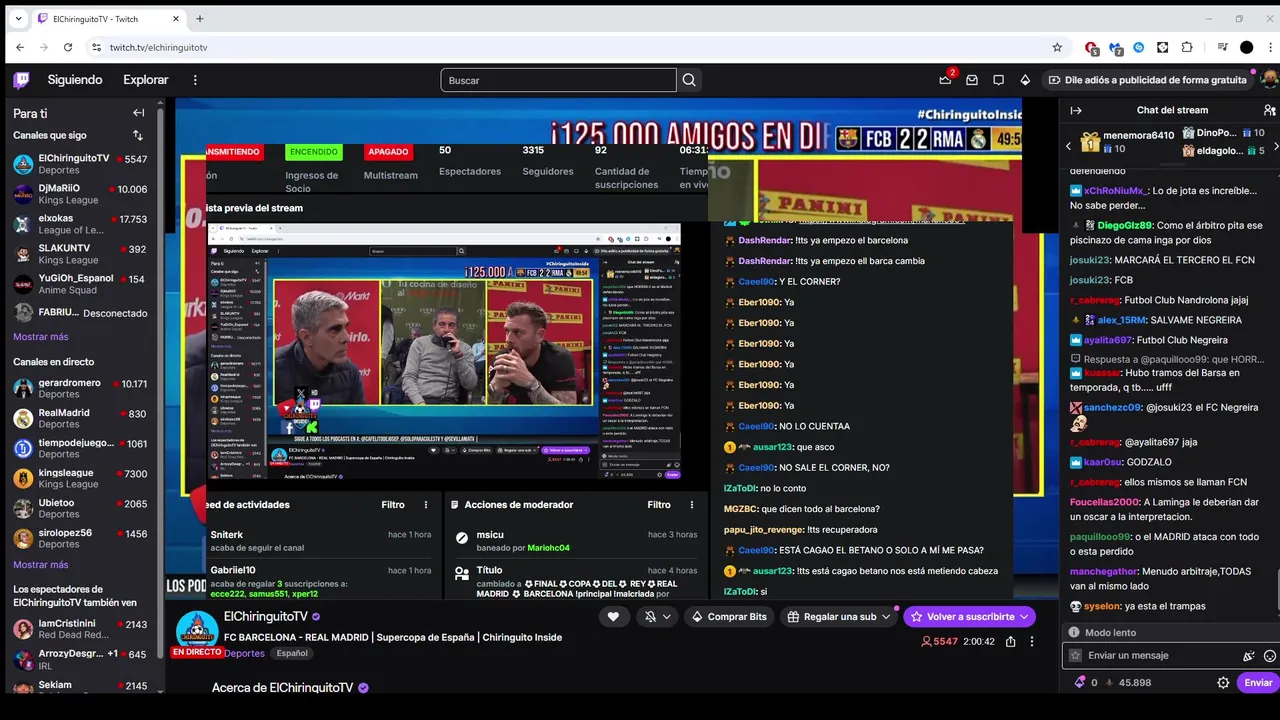Viewport: 1280px width, 720px height.
Task: Collapse the stream chat panel
Action: coord(1076,110)
